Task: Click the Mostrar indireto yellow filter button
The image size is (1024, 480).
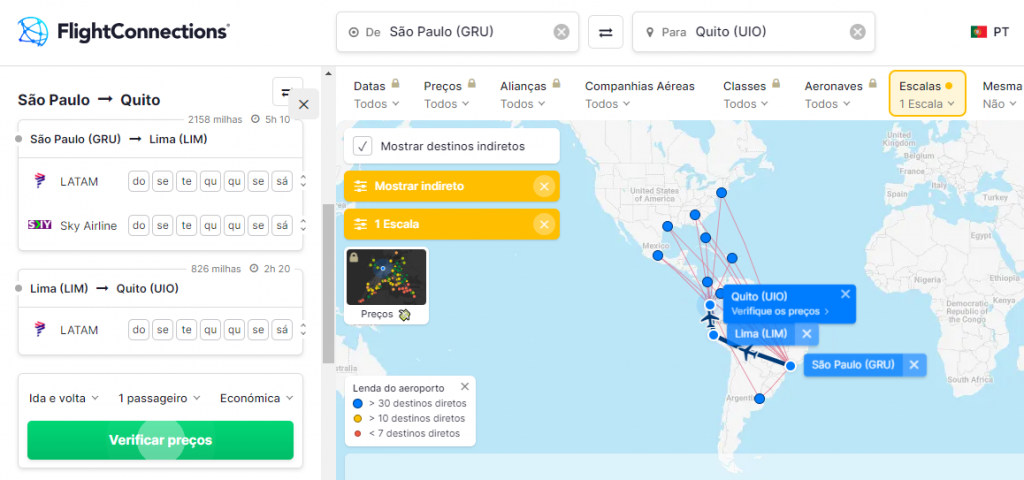Action: click(x=452, y=187)
